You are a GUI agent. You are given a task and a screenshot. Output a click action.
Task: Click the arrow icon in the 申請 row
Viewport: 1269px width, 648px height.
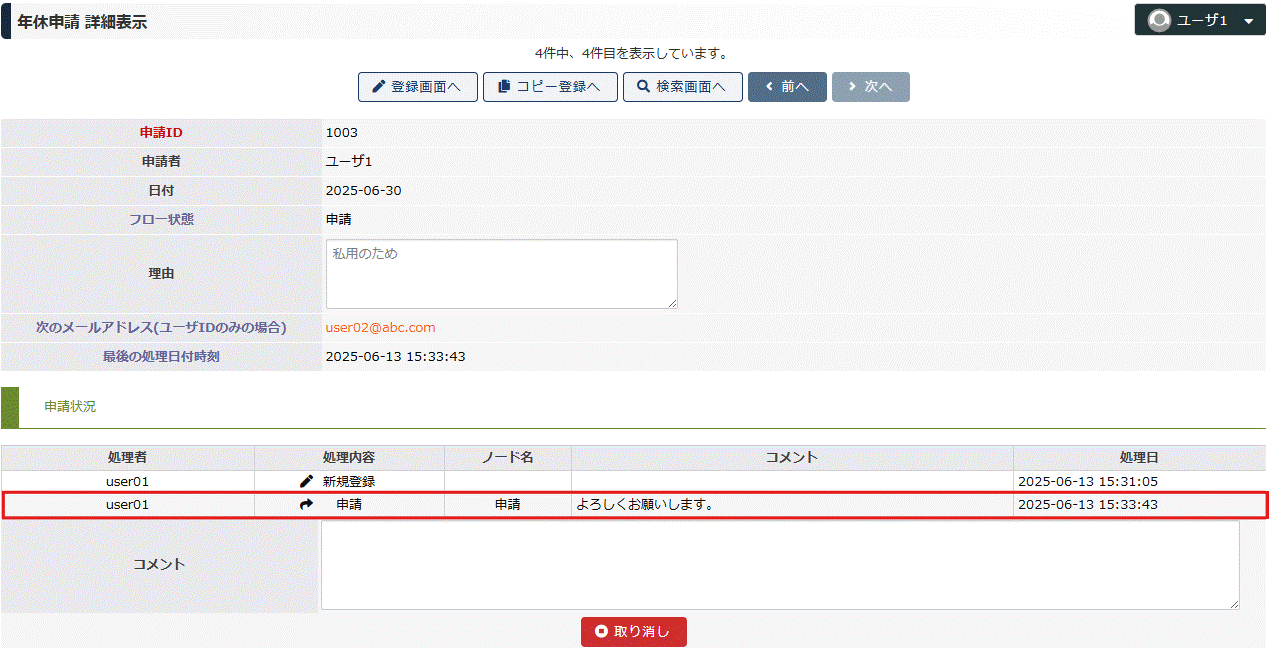click(307, 505)
